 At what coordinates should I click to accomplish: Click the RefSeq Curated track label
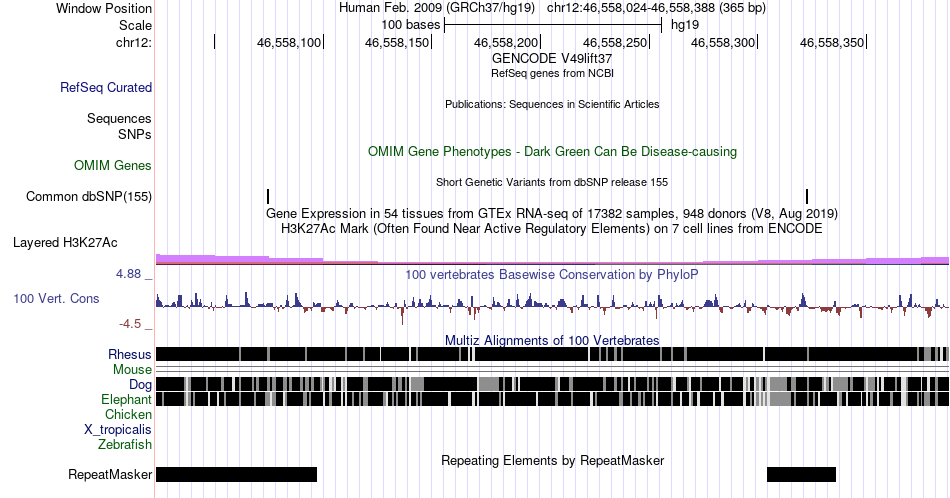tap(105, 87)
